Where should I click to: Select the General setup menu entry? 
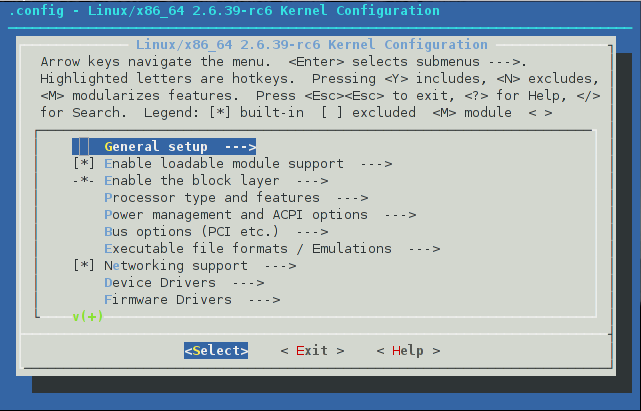156,147
